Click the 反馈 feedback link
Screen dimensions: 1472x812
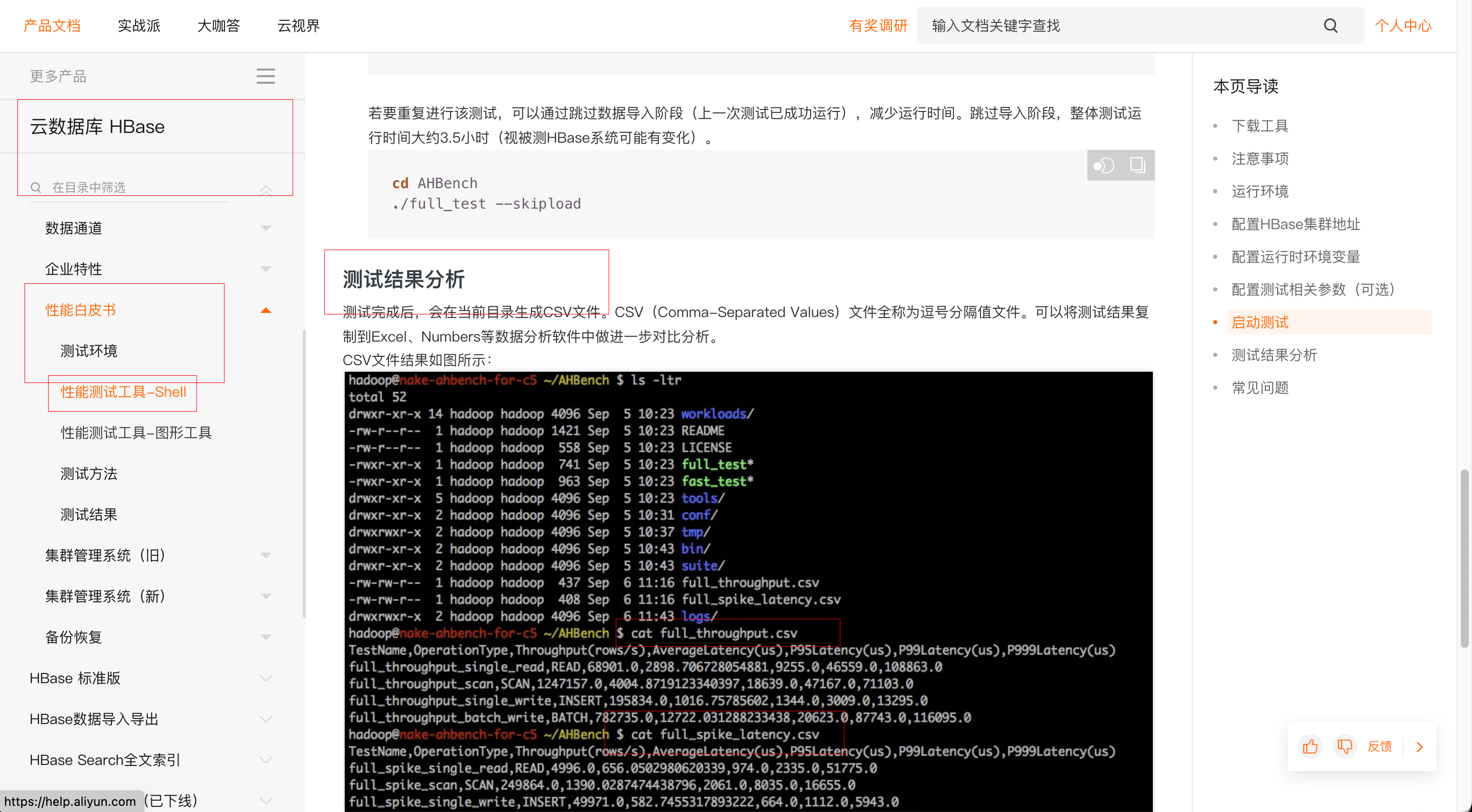(1379, 746)
